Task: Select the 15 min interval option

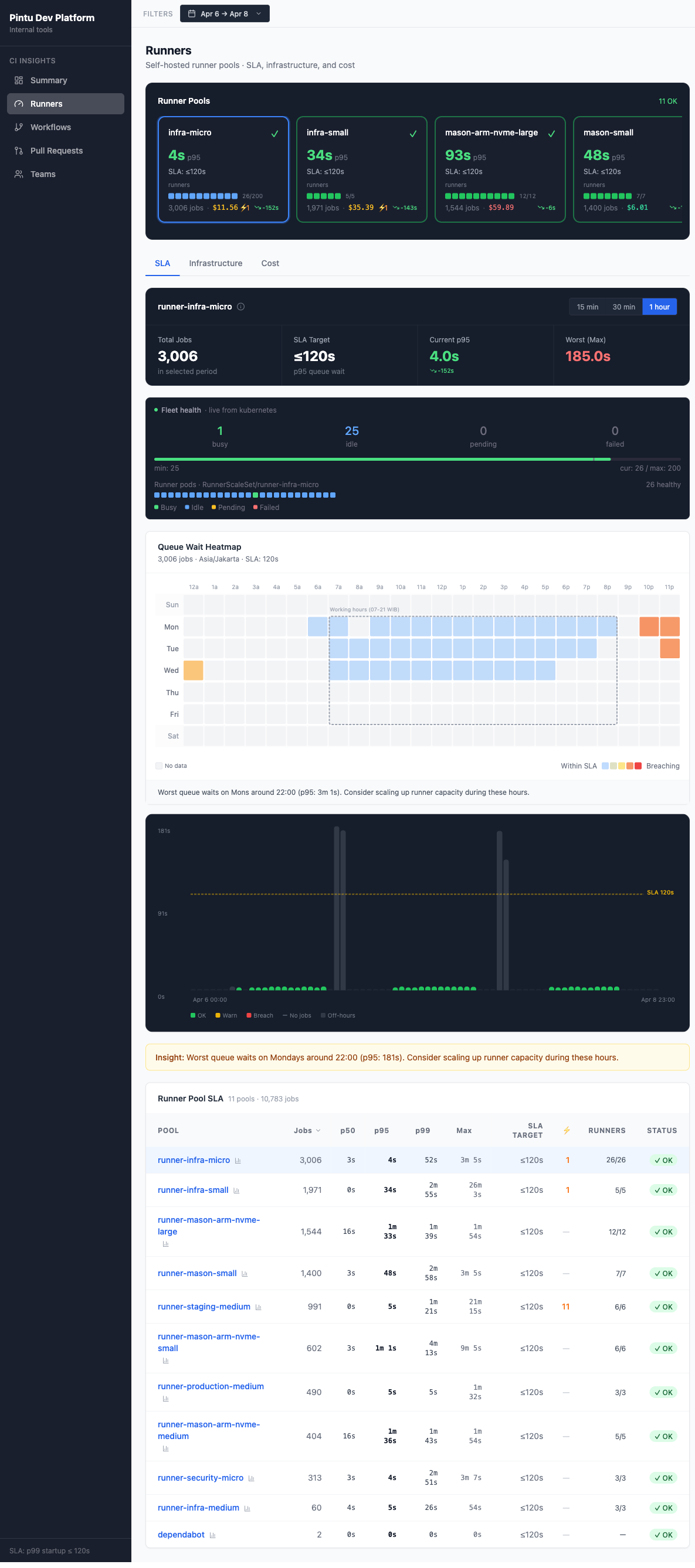Action: point(587,307)
